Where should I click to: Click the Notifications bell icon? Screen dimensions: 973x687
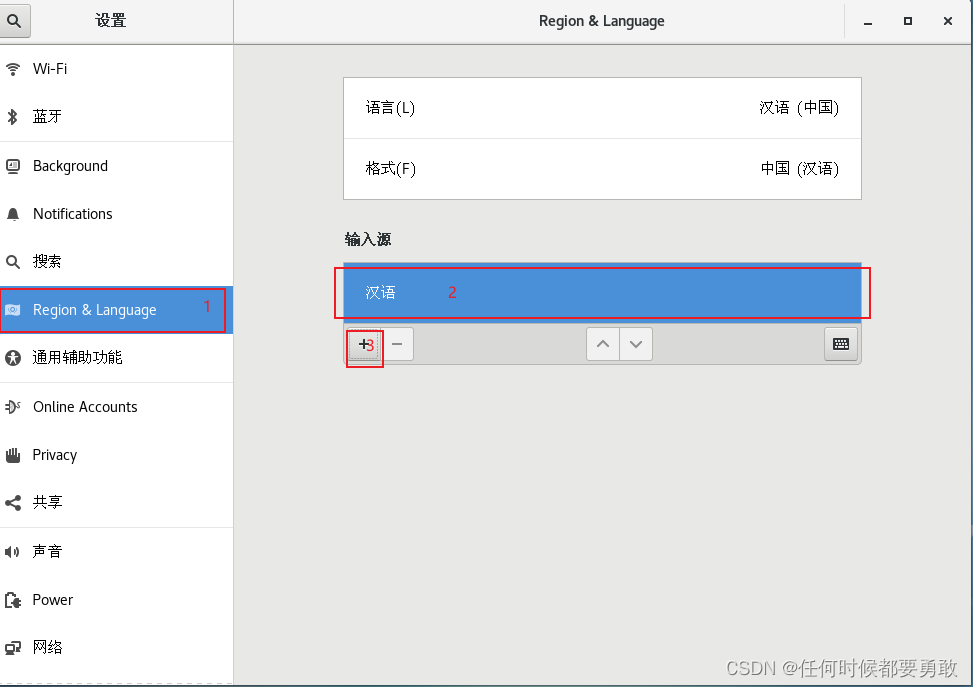12,214
